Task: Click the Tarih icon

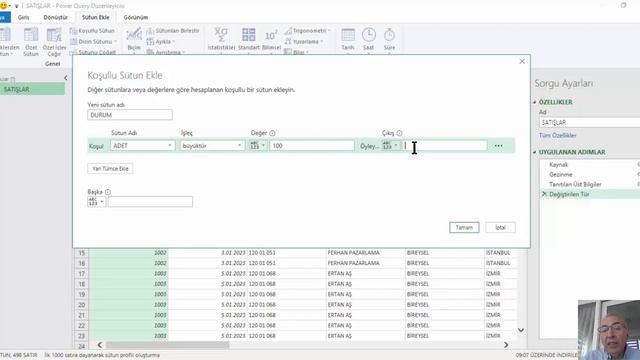Action: pos(348,40)
